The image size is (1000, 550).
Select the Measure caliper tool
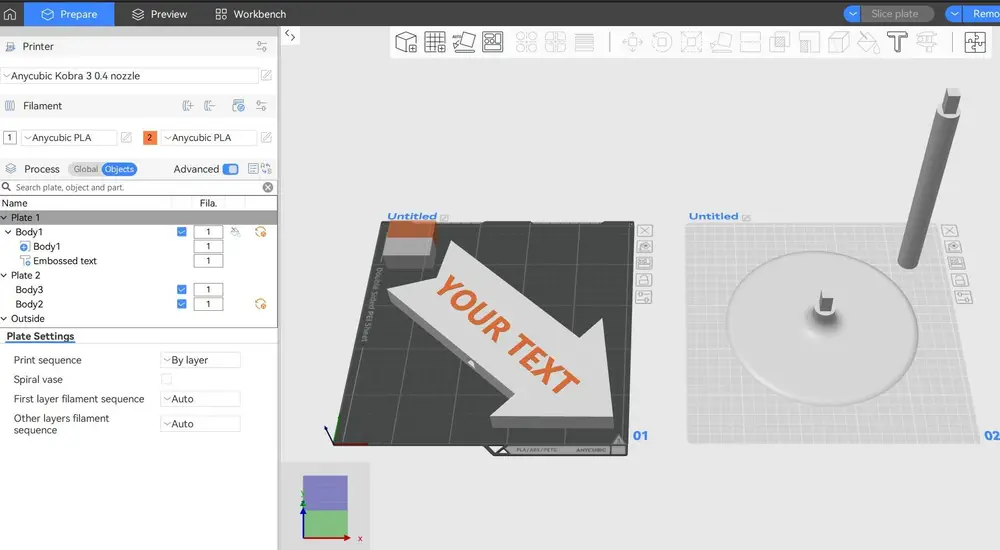click(x=927, y=42)
